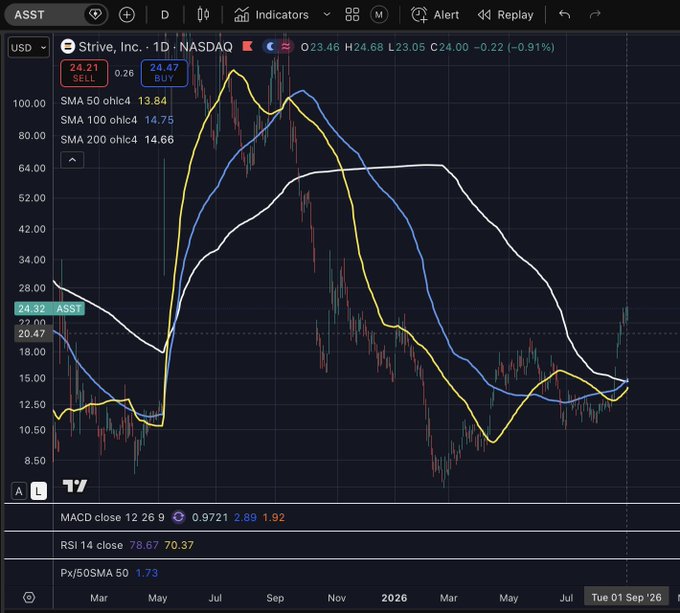Select the SMA 200 ohlc4 legend
This screenshot has height=613, width=680.
pyautogui.click(x=99, y=140)
